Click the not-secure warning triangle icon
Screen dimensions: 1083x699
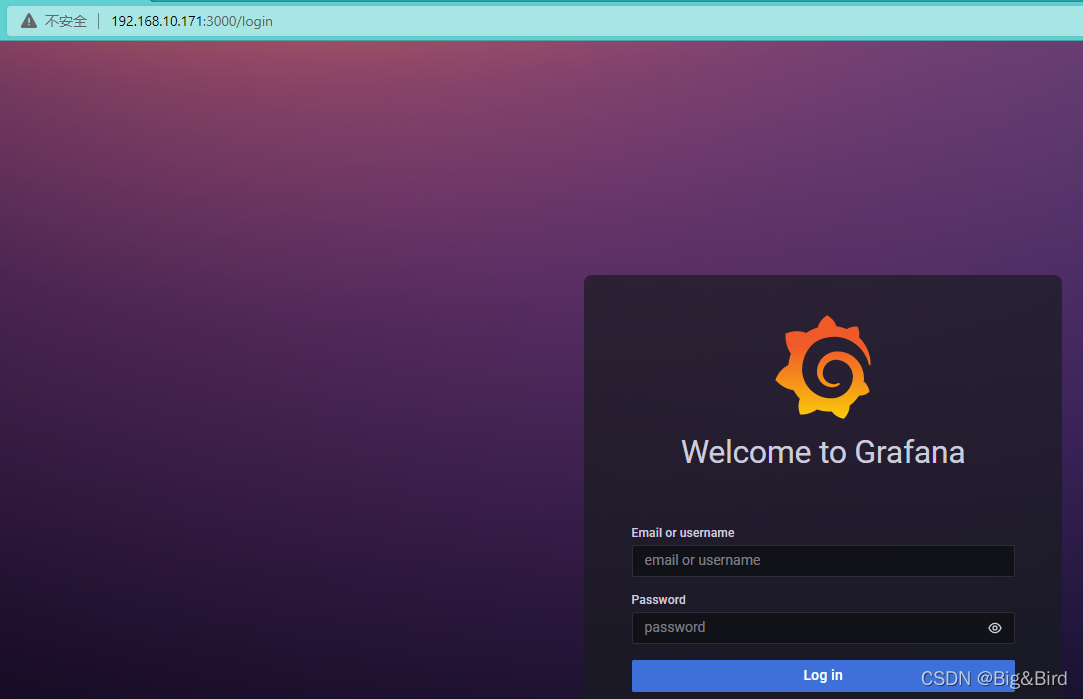pyautogui.click(x=29, y=21)
